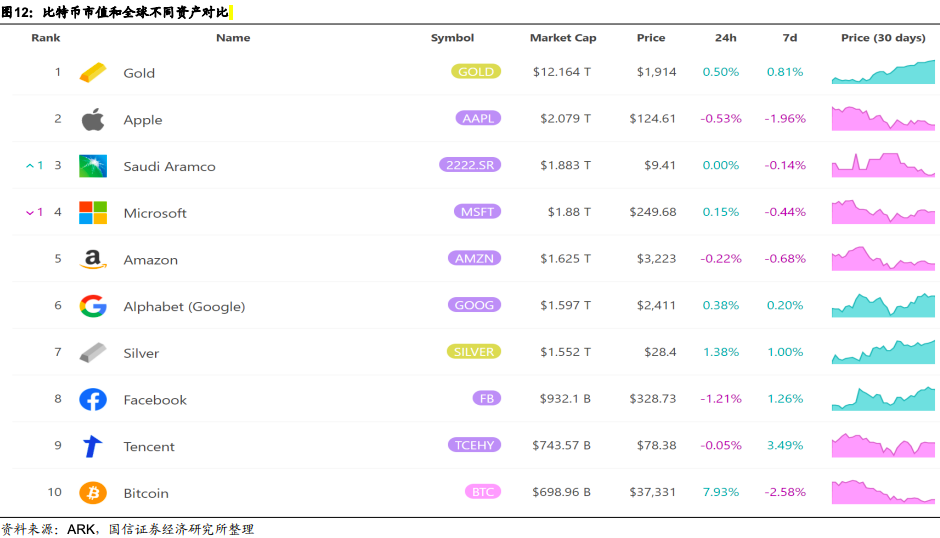Click the GOLD symbol badge
The image size is (940, 538).
point(476,71)
